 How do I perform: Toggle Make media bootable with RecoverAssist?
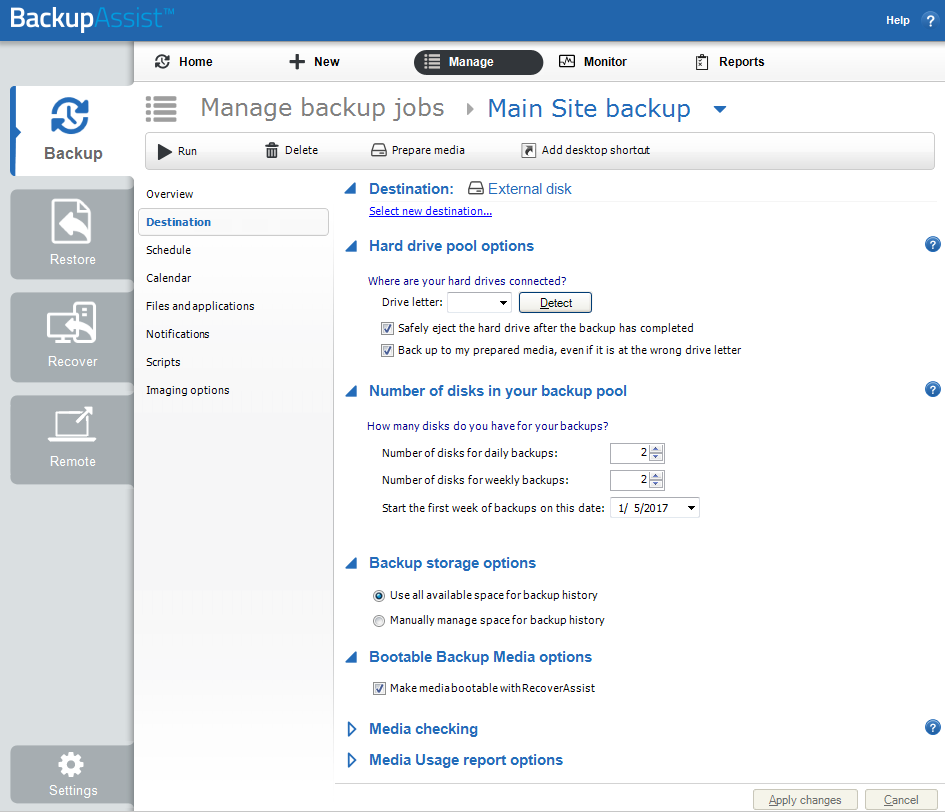click(x=379, y=688)
